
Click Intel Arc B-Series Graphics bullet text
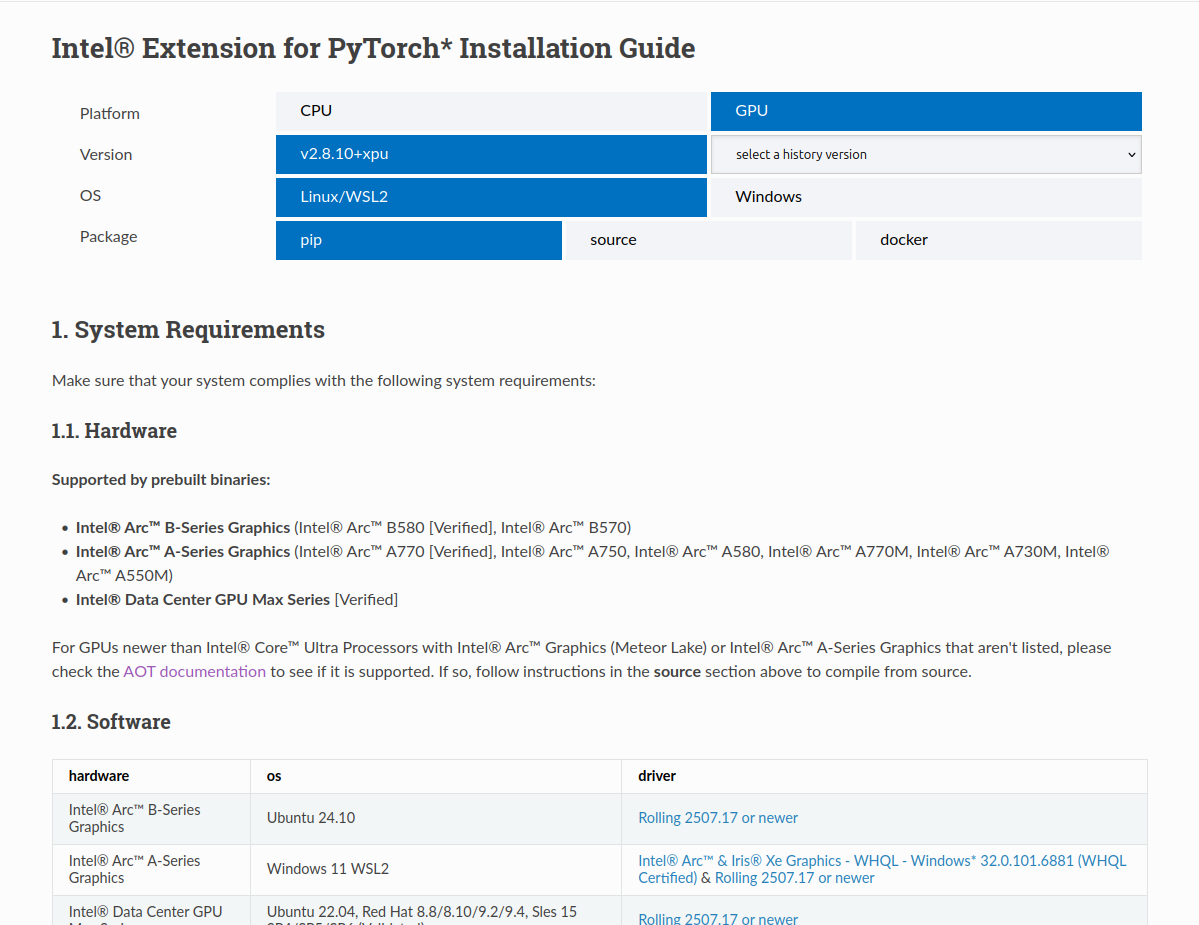click(183, 527)
